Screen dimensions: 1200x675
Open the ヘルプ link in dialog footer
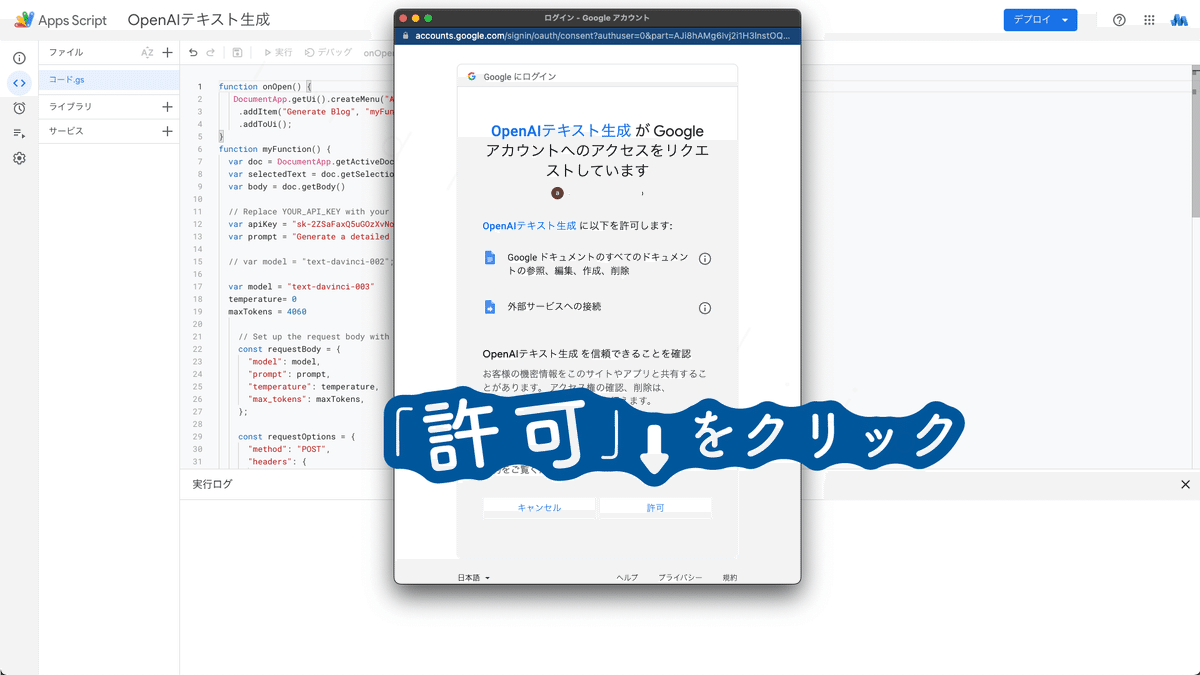(x=627, y=578)
